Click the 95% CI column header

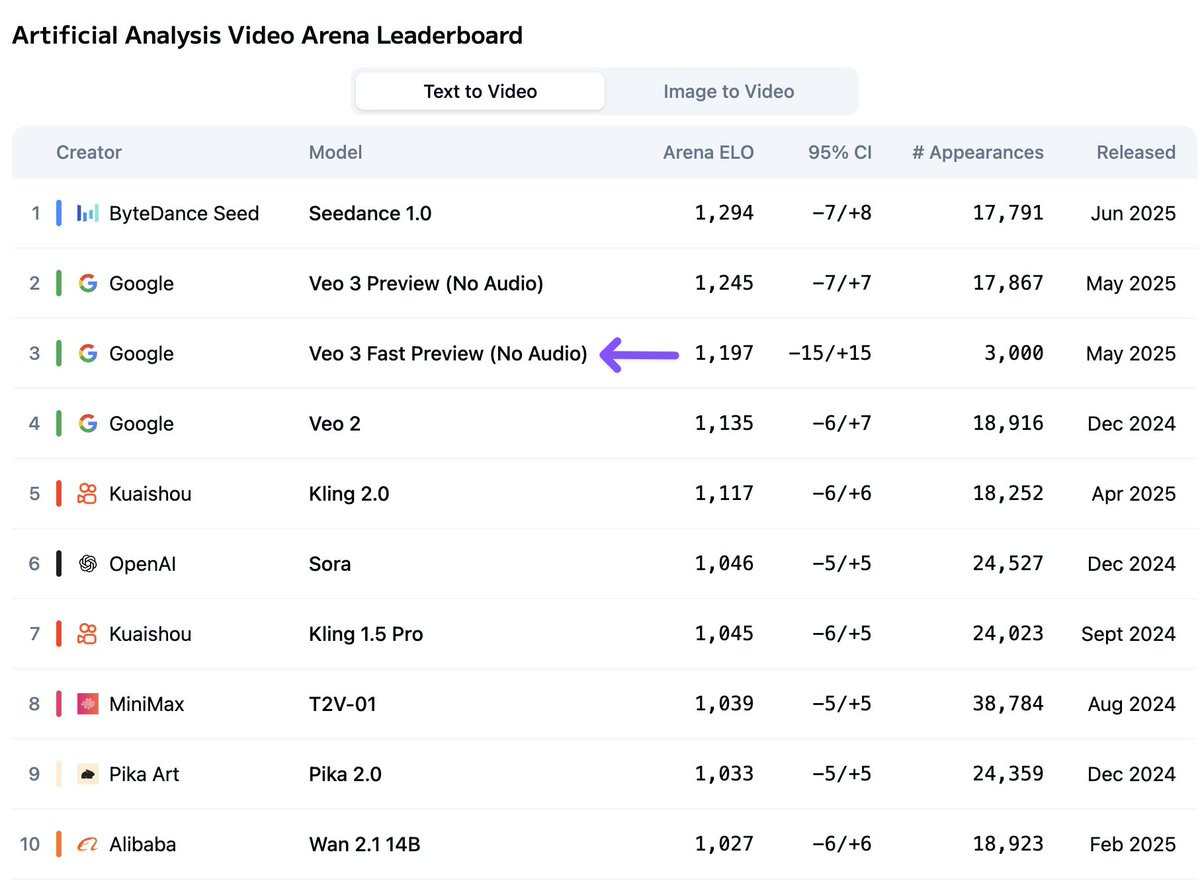[840, 152]
